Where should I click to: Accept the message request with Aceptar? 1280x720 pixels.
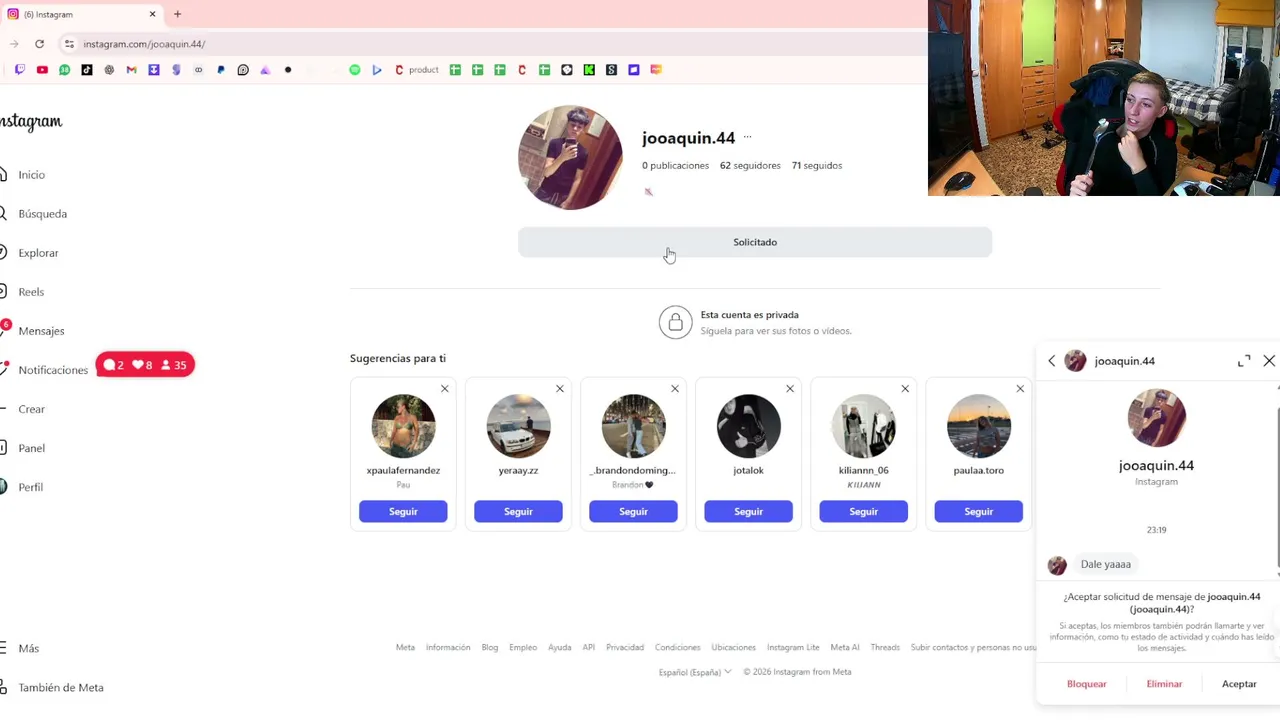pyautogui.click(x=1239, y=684)
